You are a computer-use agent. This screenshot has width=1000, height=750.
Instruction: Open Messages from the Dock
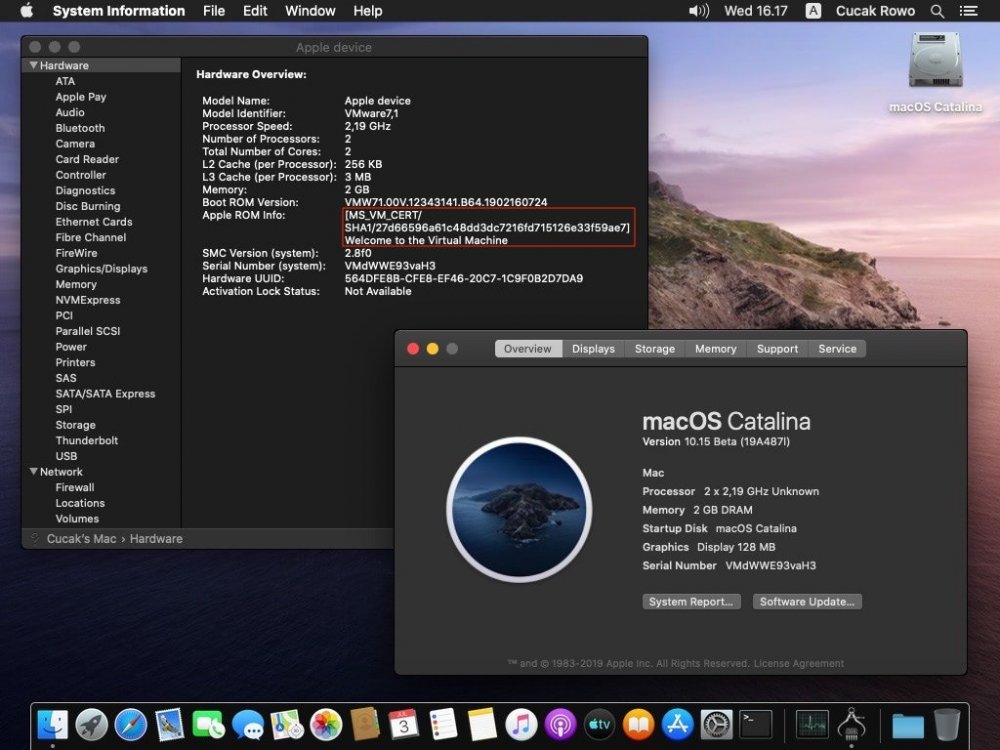point(247,725)
